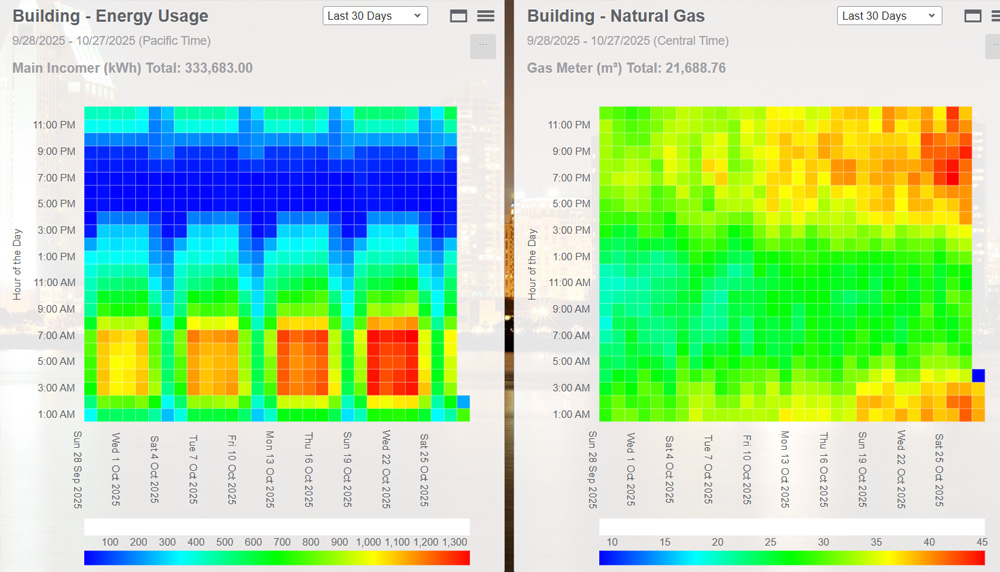
Task: Open Natural Gas 'Last 30 Days' dropdown
Action: (889, 16)
